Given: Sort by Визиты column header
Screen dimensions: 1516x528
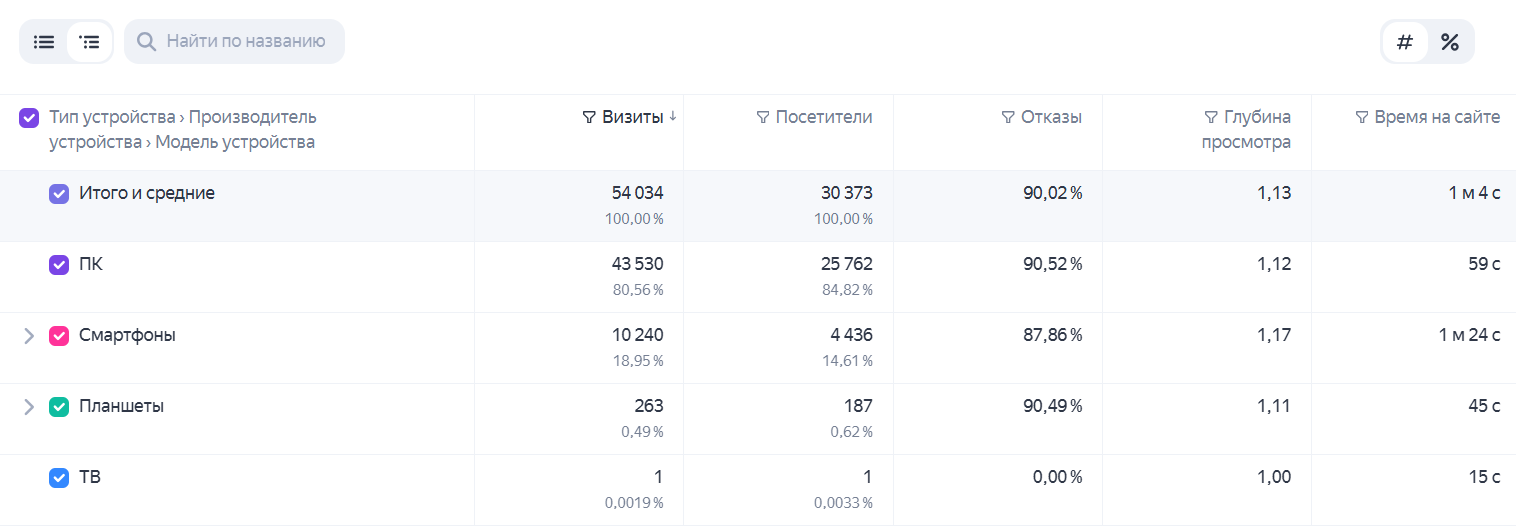Looking at the screenshot, I should tap(633, 117).
